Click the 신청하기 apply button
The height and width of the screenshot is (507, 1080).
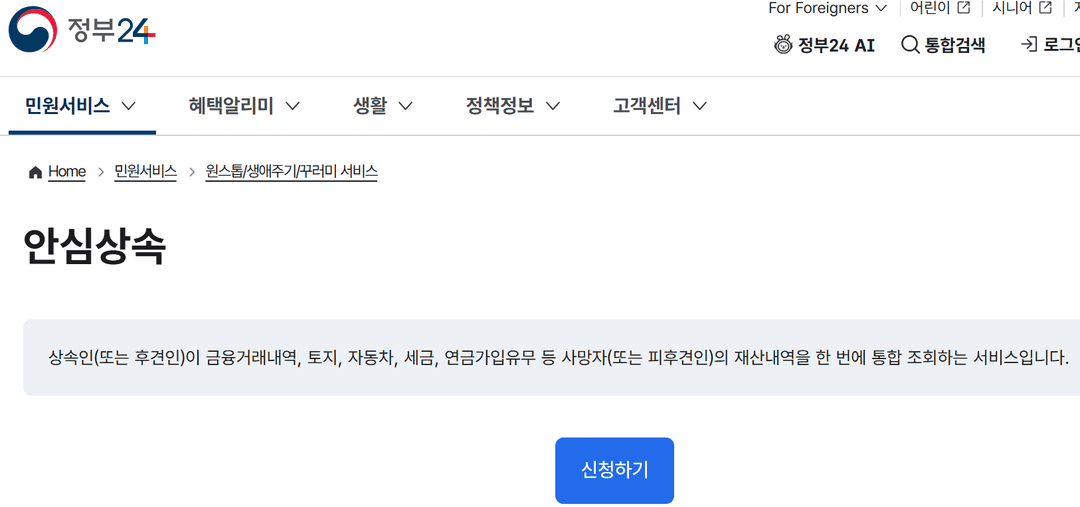(x=614, y=470)
